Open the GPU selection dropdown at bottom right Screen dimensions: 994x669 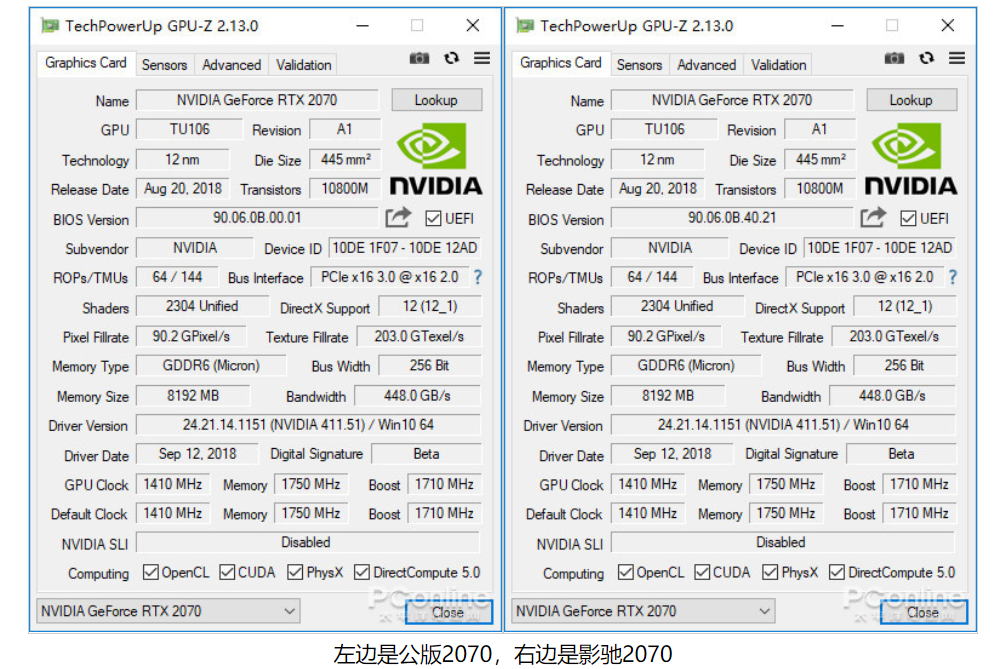[x=766, y=610]
